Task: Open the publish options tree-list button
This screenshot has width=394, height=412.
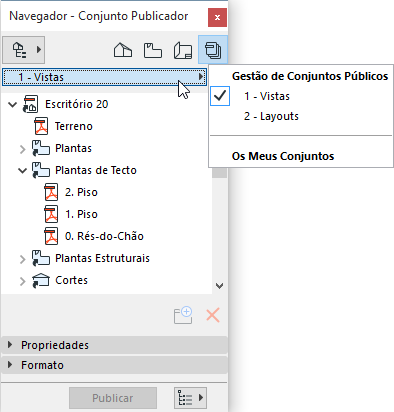Action: tap(190, 398)
